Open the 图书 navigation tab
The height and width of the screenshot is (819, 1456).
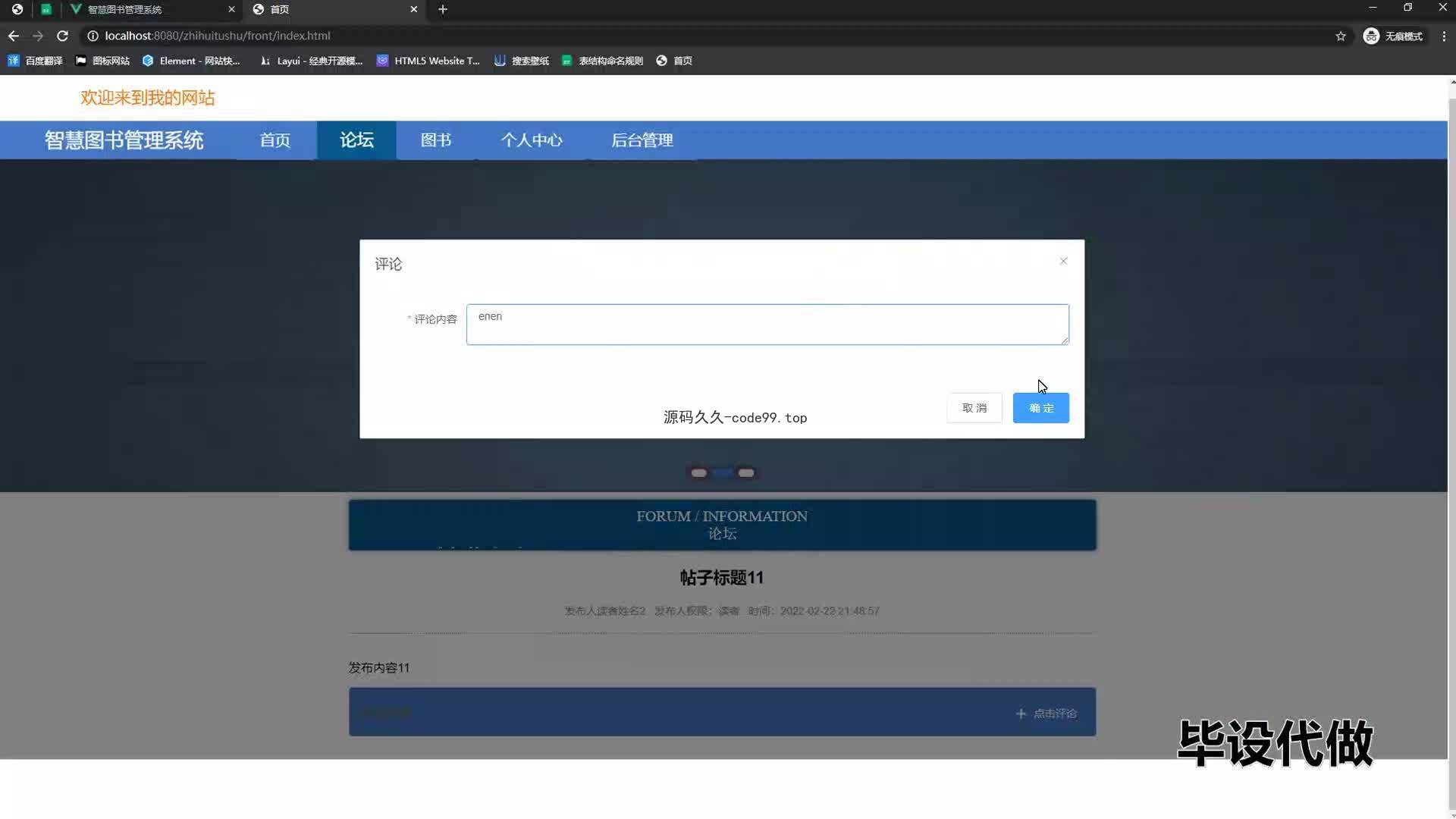click(435, 140)
